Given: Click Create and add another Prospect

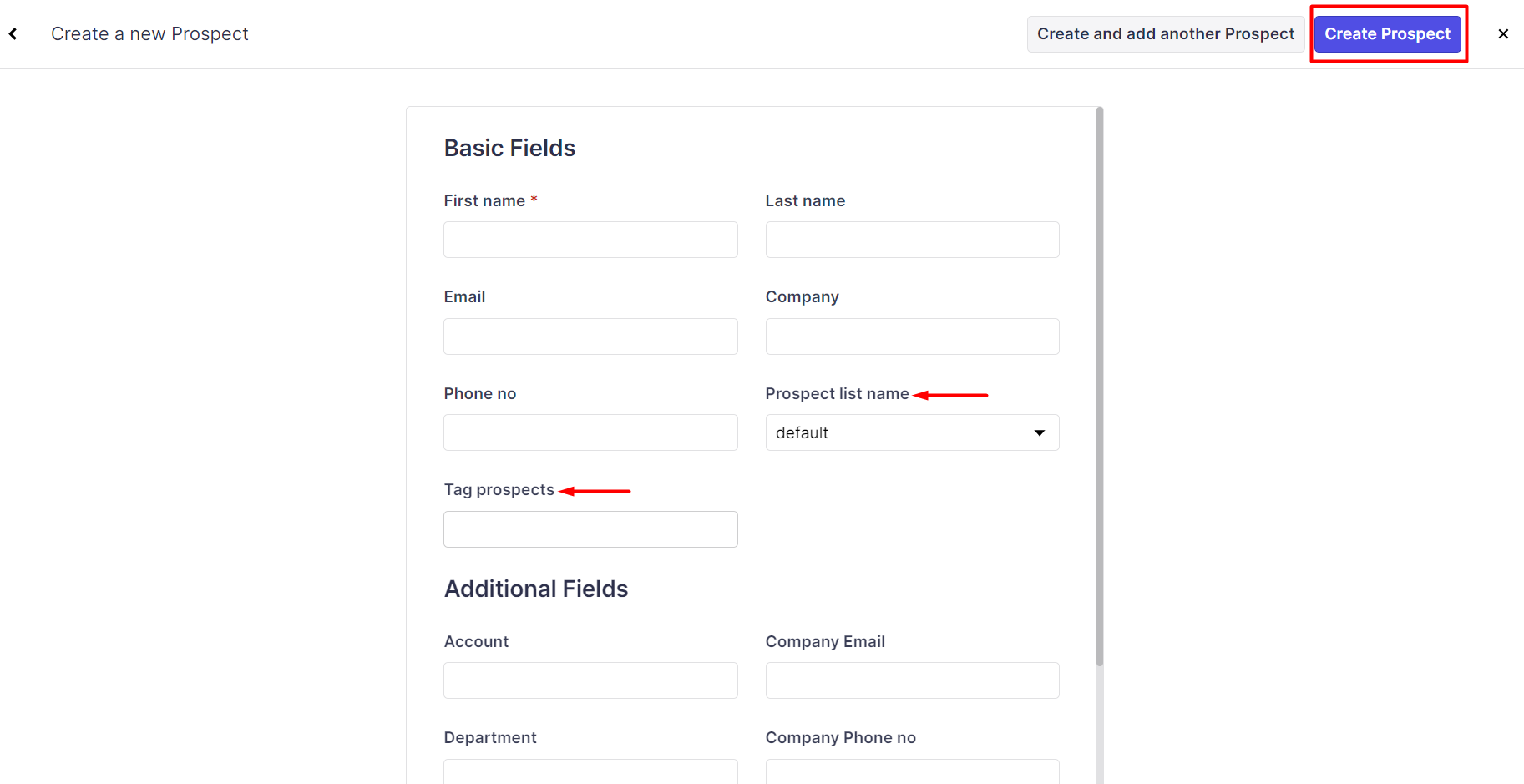Looking at the screenshot, I should [x=1165, y=34].
